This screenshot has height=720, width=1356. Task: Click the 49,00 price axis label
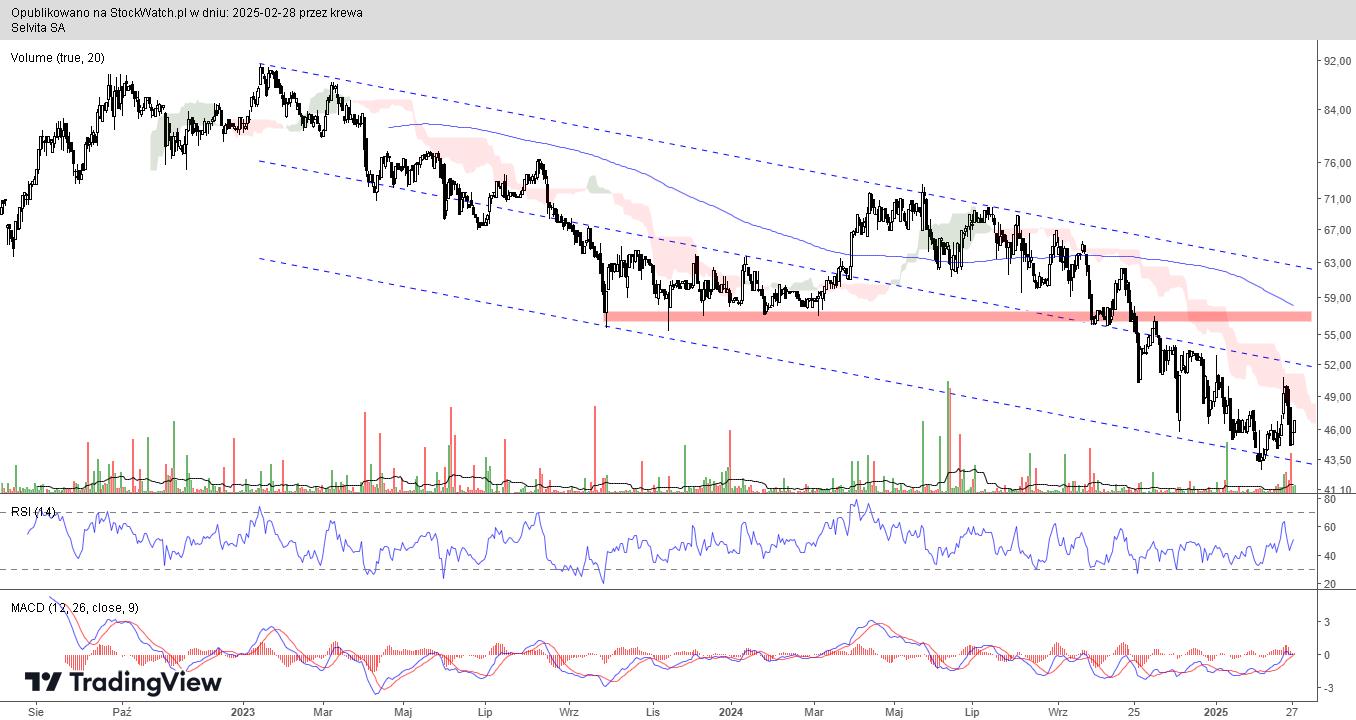(1336, 396)
